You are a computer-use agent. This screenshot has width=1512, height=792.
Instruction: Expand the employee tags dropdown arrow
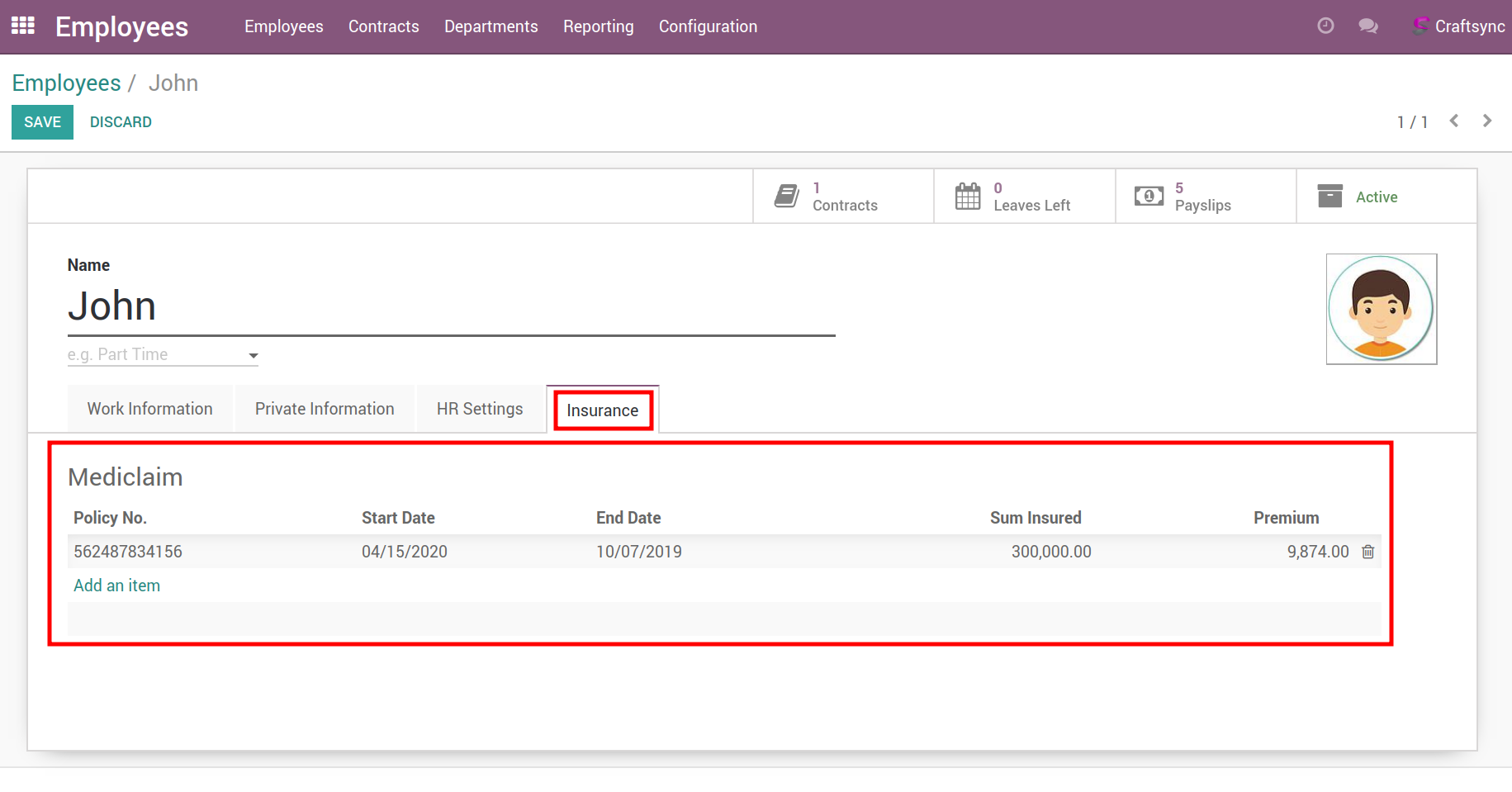[x=254, y=356]
